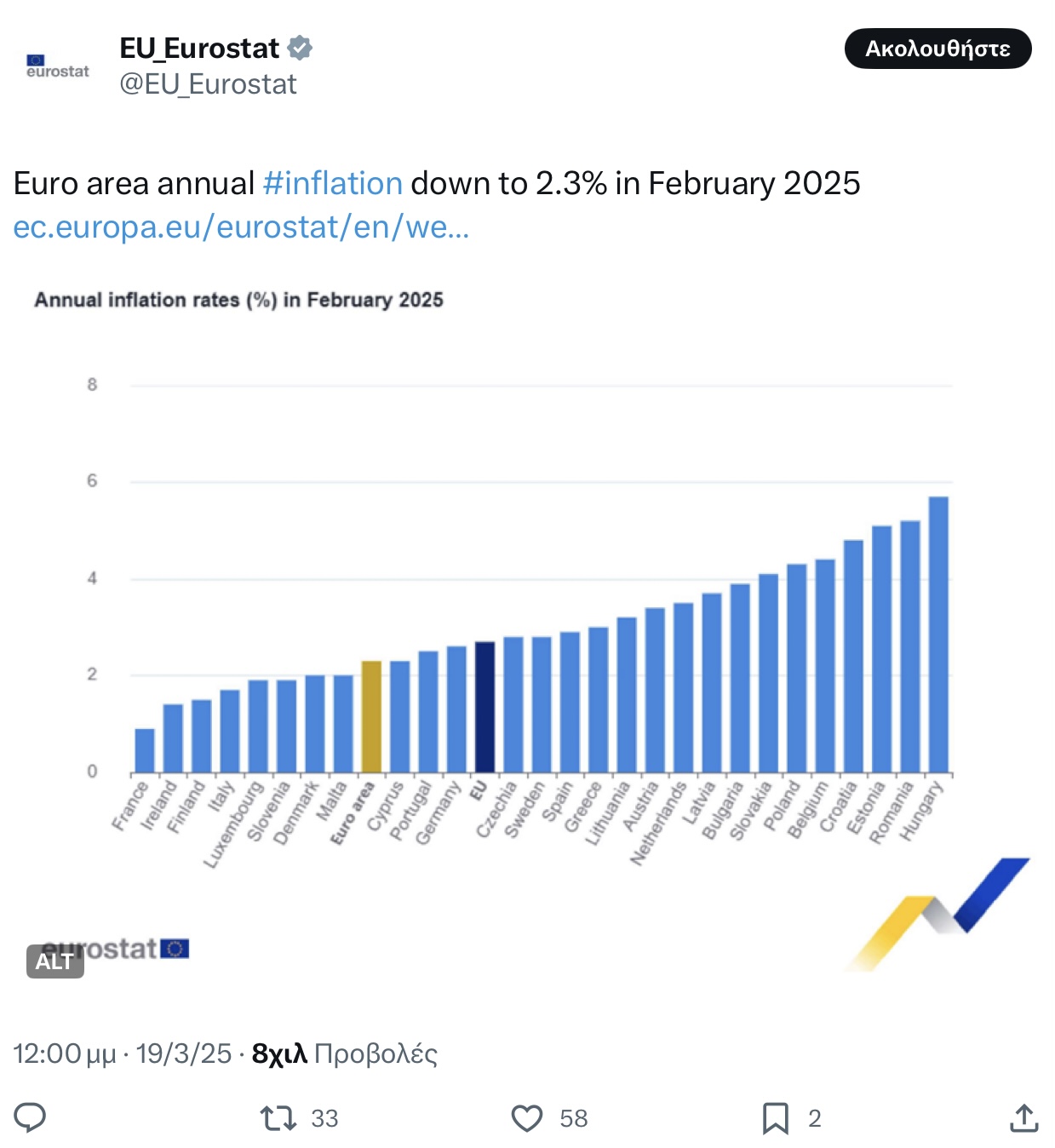Open the share menu via the upload icon

click(x=1023, y=1117)
